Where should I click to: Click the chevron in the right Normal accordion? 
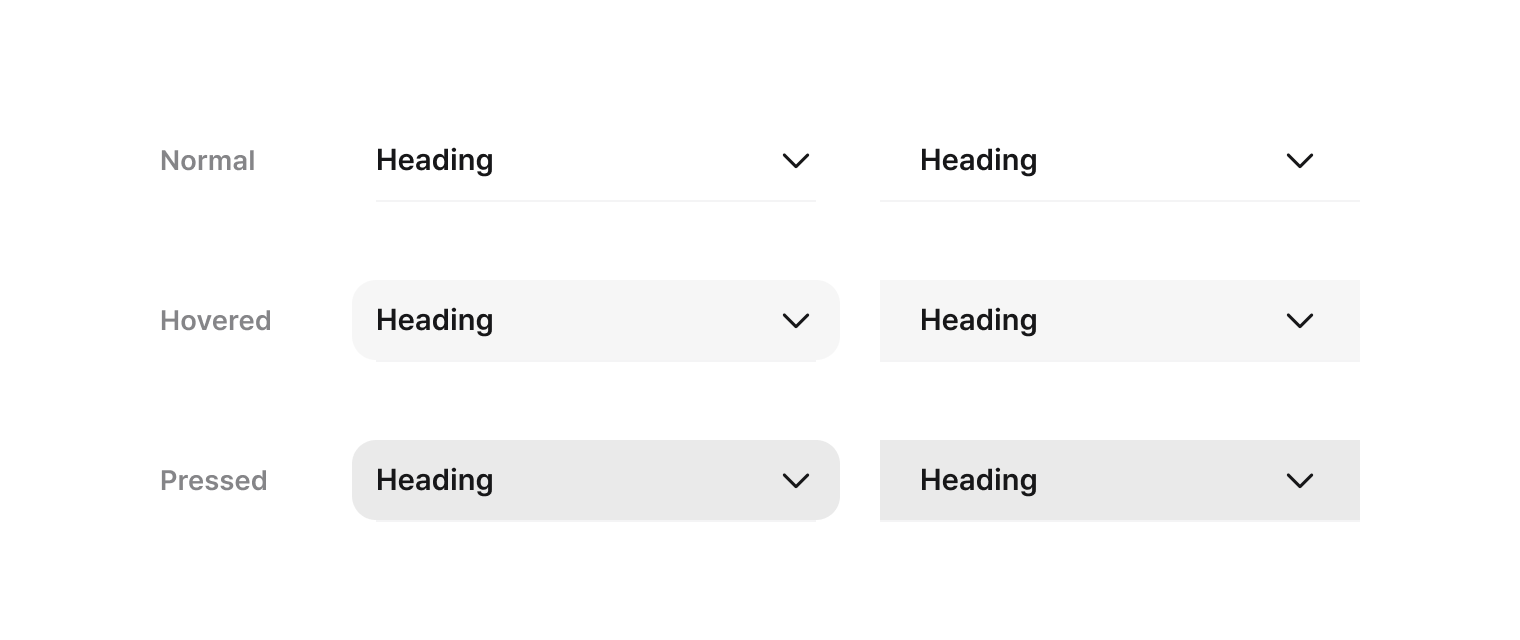[1300, 161]
